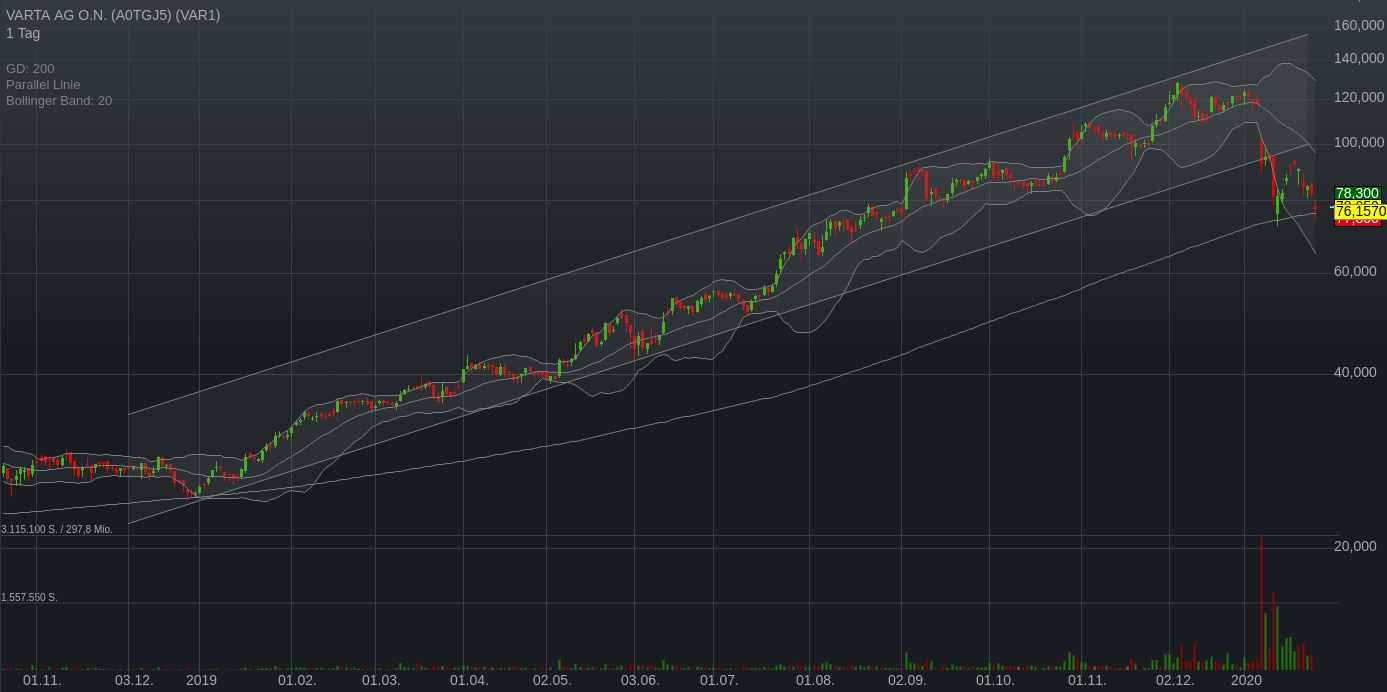Select the 2020 date label on time axis
Viewport: 1387px width, 692px height.
click(1246, 680)
